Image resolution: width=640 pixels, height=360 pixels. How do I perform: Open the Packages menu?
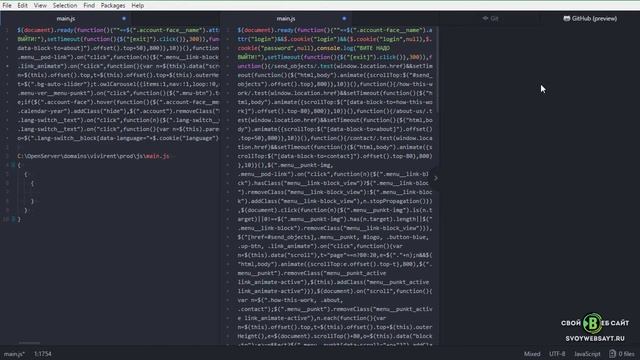click(x=113, y=5)
